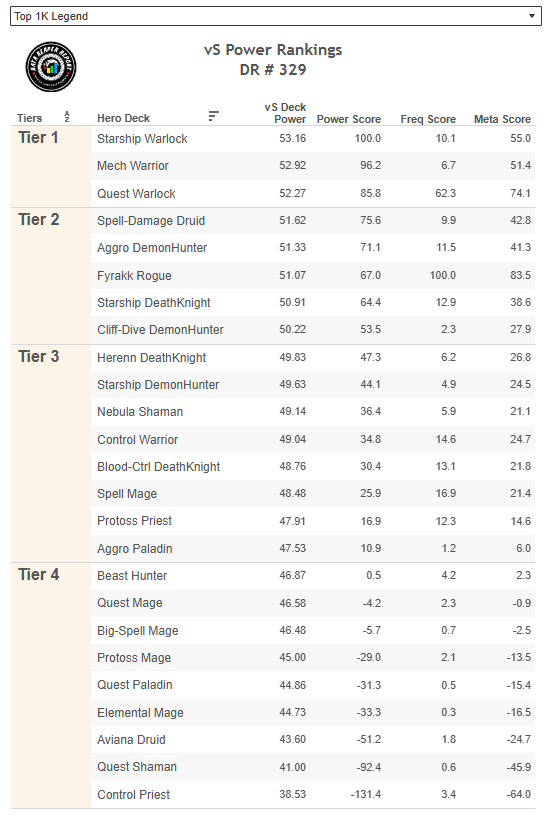Click the Data Reaper Report logo
552x817 pixels.
51,67
